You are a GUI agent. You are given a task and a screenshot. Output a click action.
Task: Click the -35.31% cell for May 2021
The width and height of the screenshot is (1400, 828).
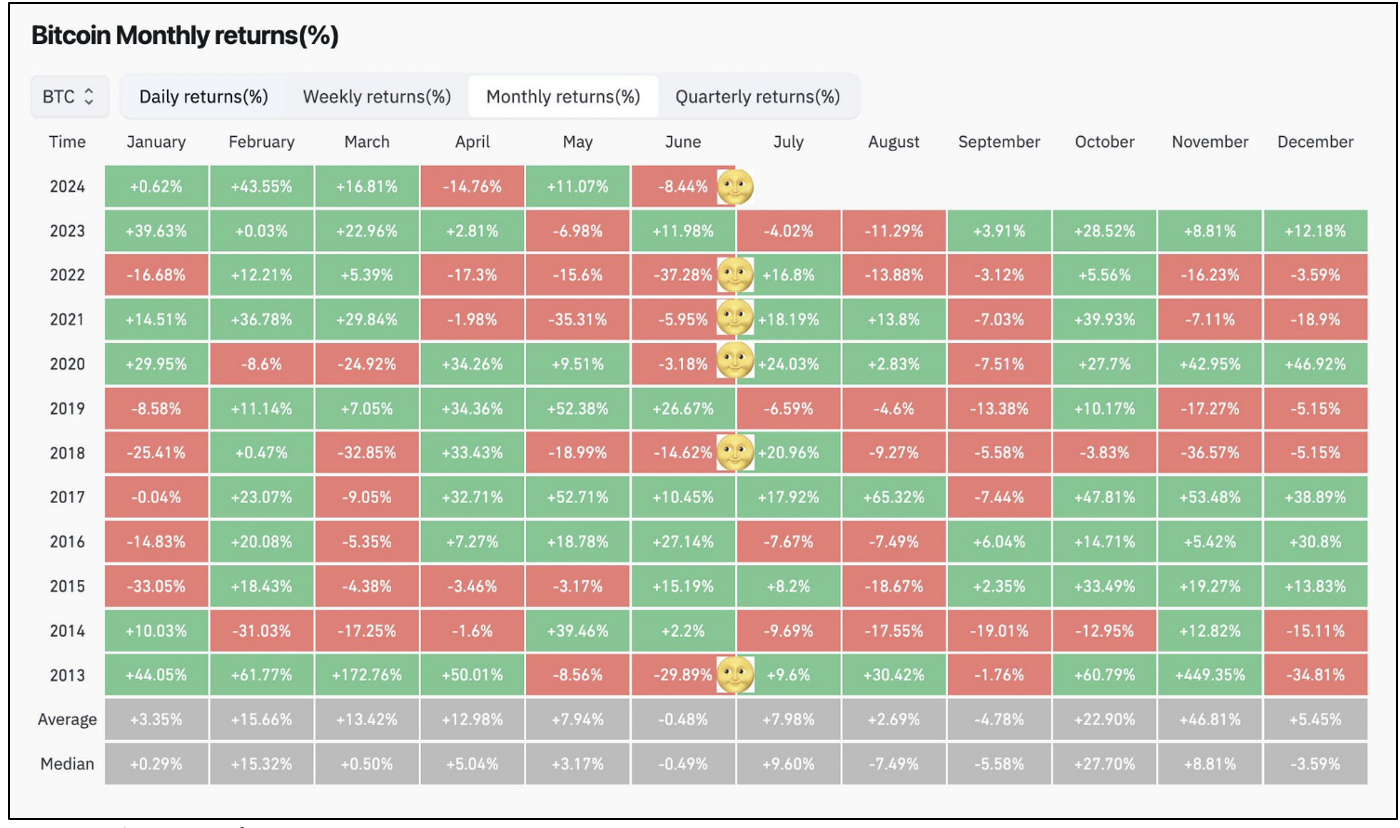click(578, 320)
